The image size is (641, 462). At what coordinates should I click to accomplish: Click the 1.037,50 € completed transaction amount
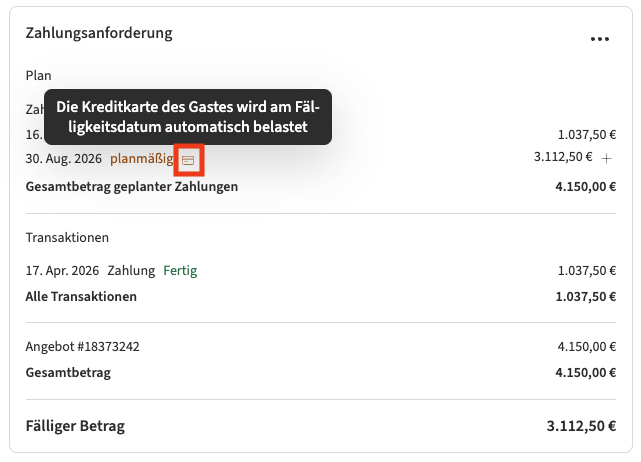(x=587, y=271)
